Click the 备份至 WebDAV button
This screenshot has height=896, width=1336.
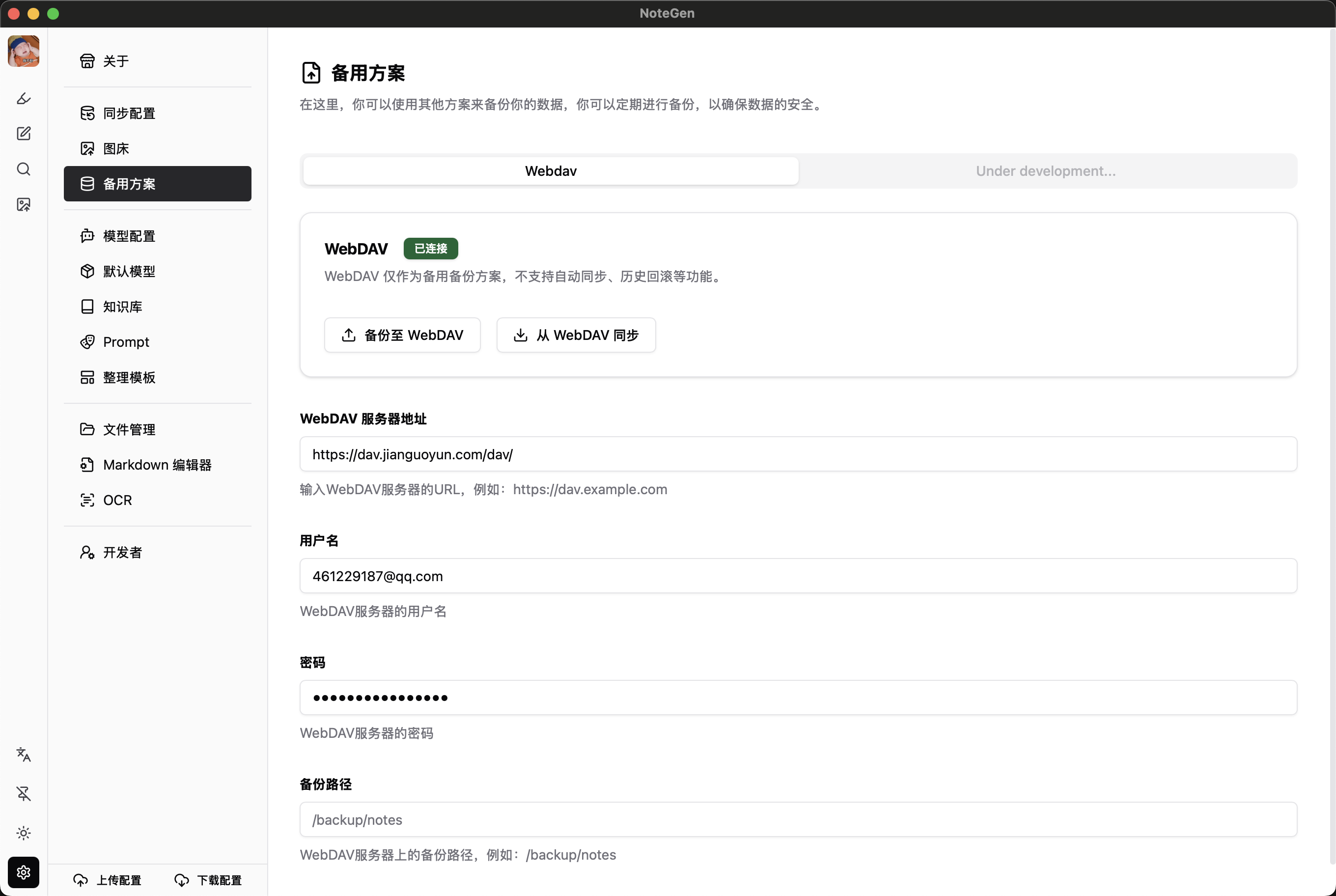point(402,335)
